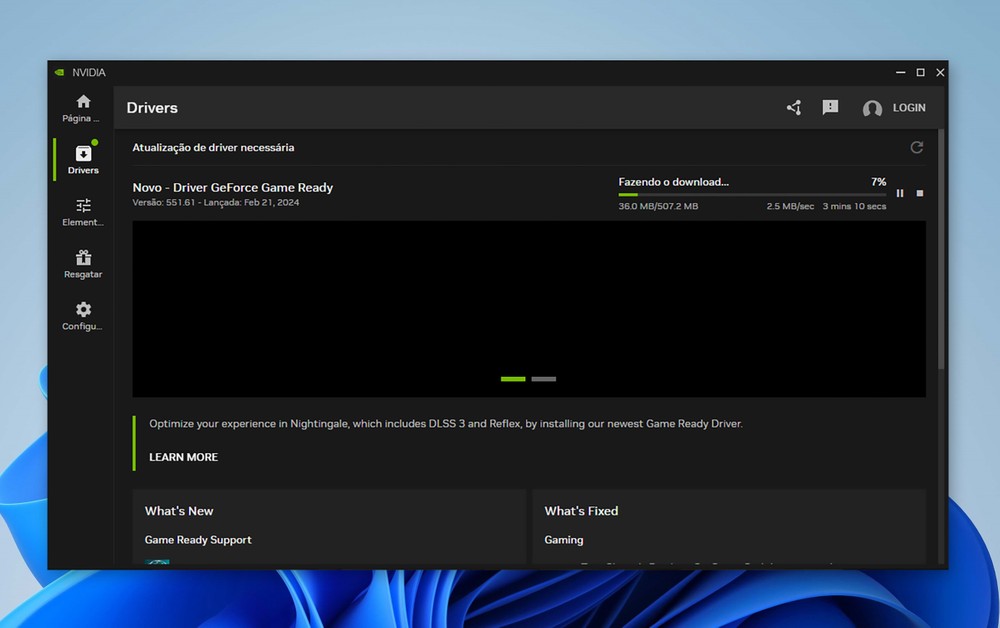
Task: Click the '3 mins 10 secs' remaining time
Action: 854,207
